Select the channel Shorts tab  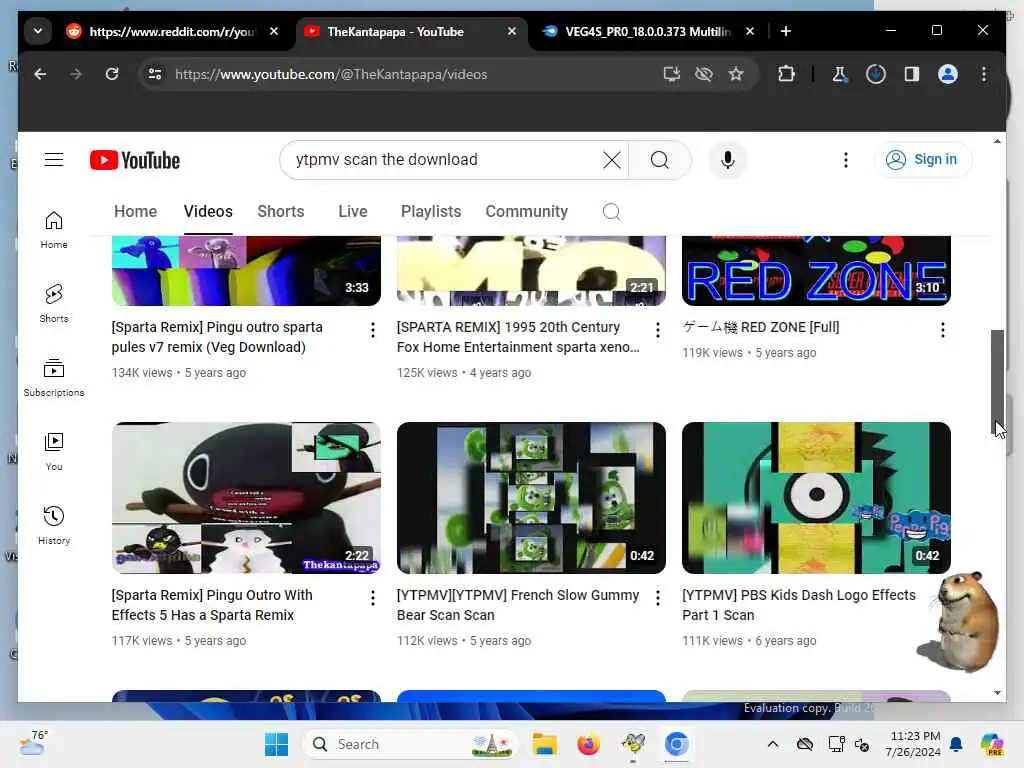pyautogui.click(x=281, y=212)
